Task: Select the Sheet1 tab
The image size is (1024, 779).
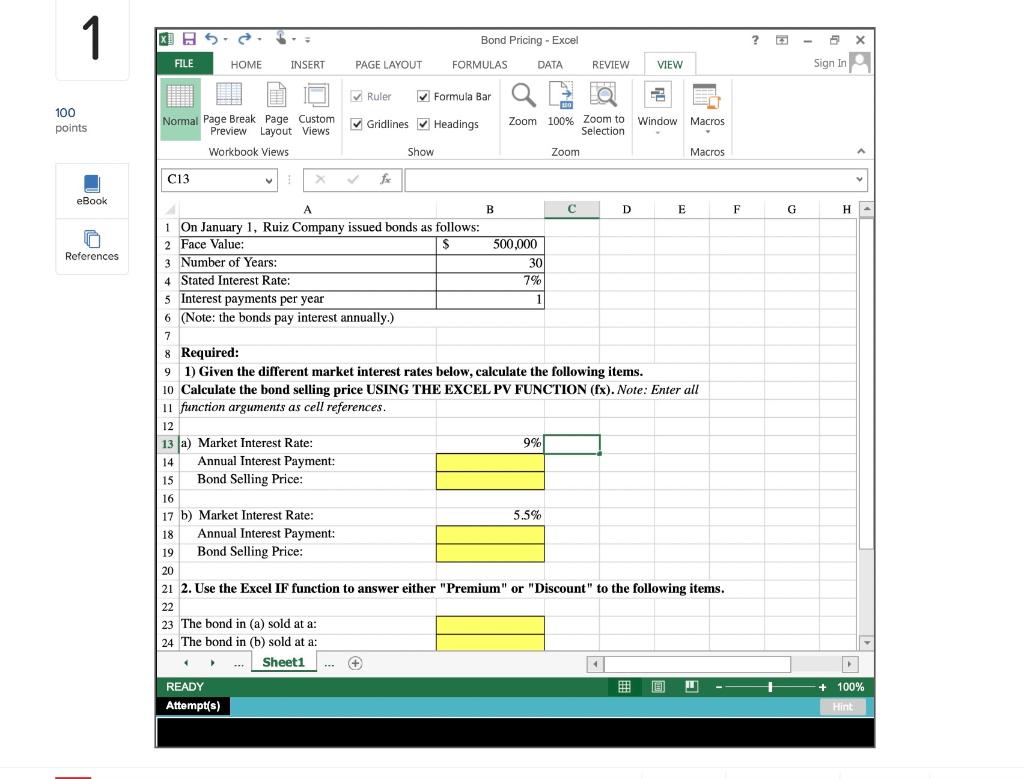Action: [x=283, y=661]
